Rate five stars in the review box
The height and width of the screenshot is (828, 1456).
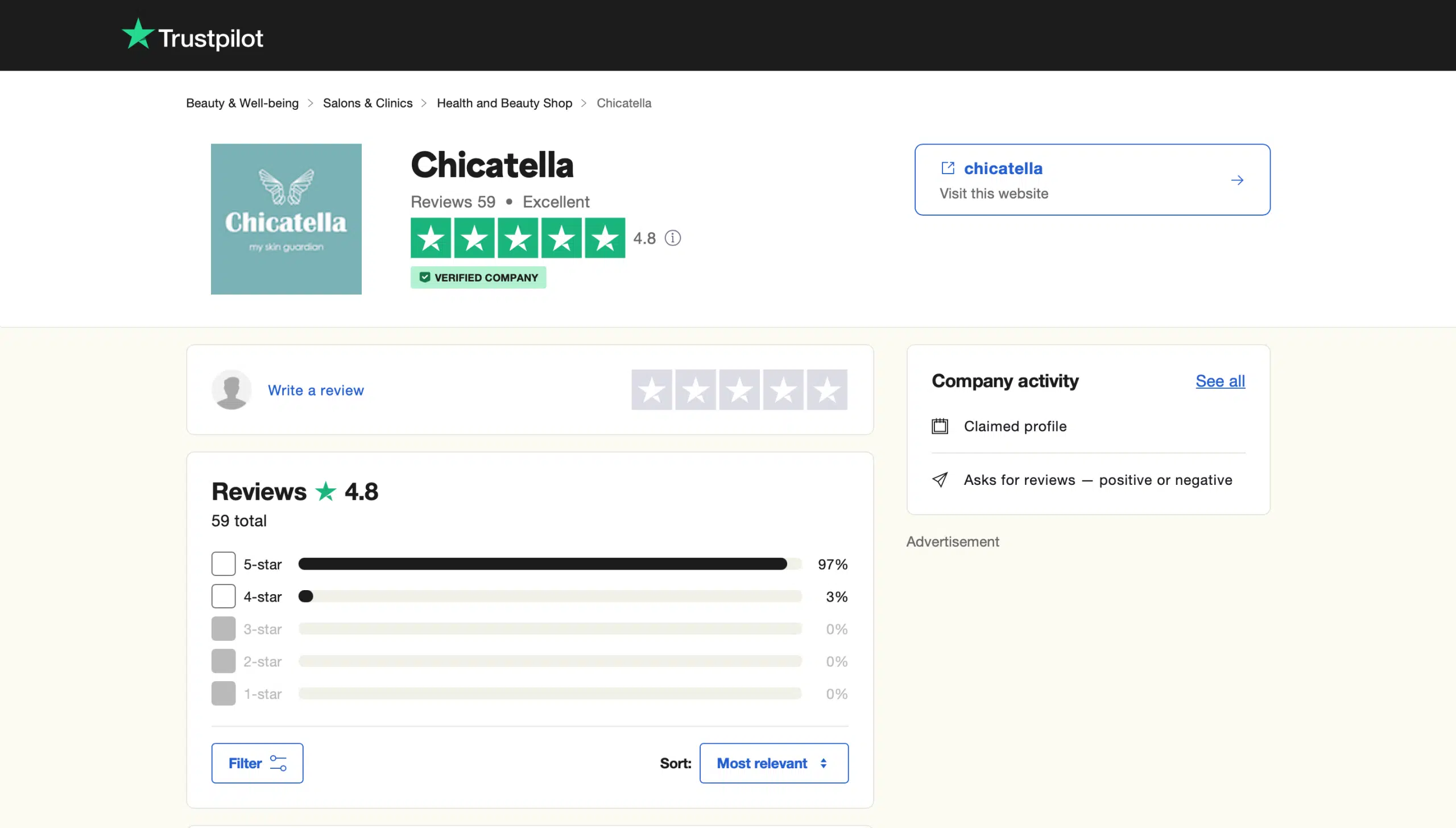point(827,390)
